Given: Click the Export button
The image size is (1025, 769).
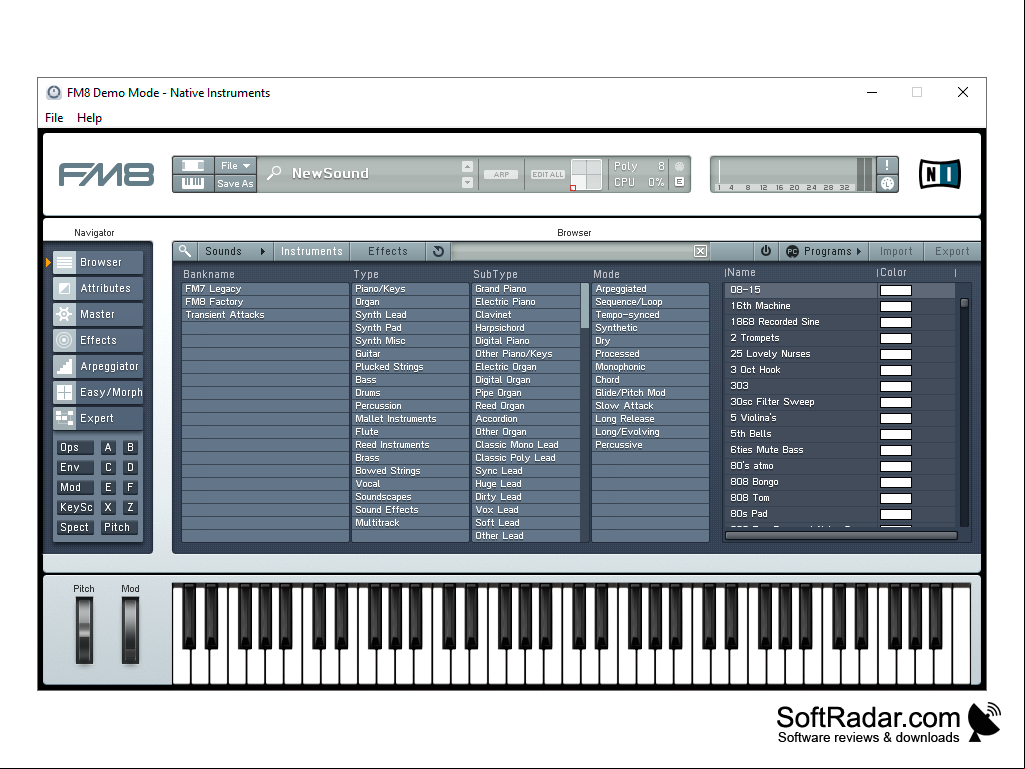Looking at the screenshot, I should coord(952,251).
